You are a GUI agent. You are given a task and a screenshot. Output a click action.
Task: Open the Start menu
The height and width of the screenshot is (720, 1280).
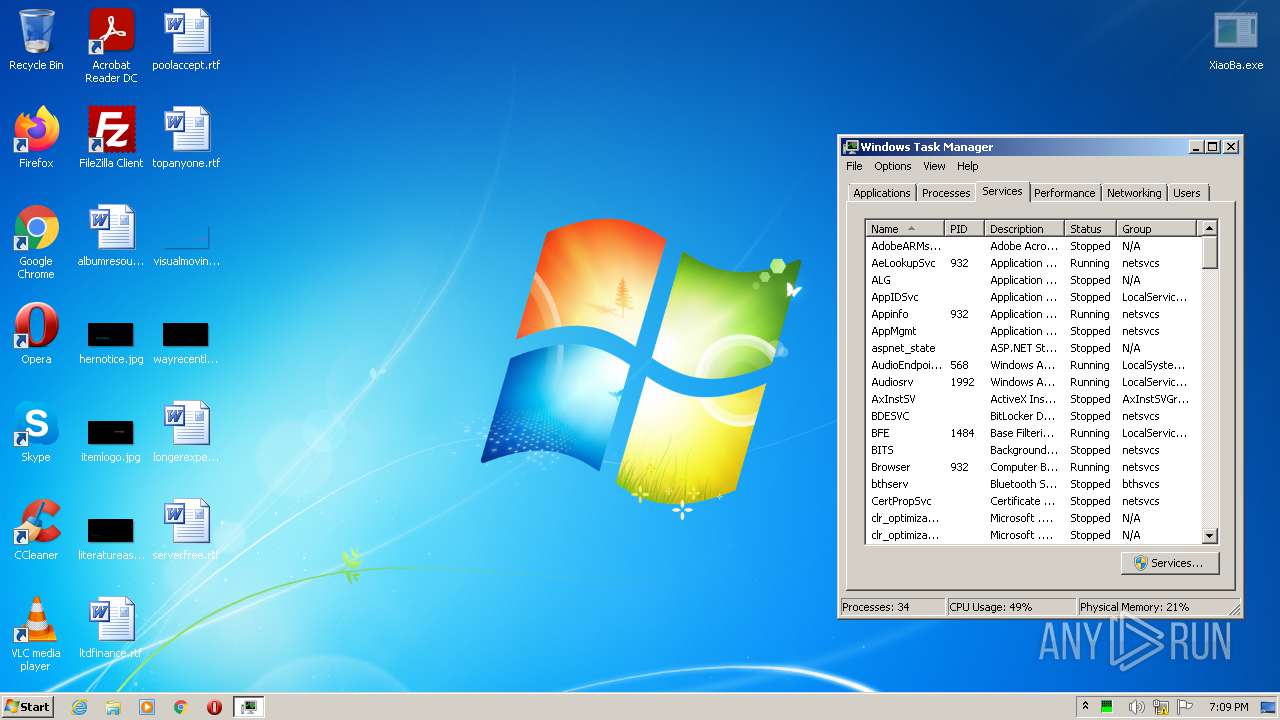point(27,706)
